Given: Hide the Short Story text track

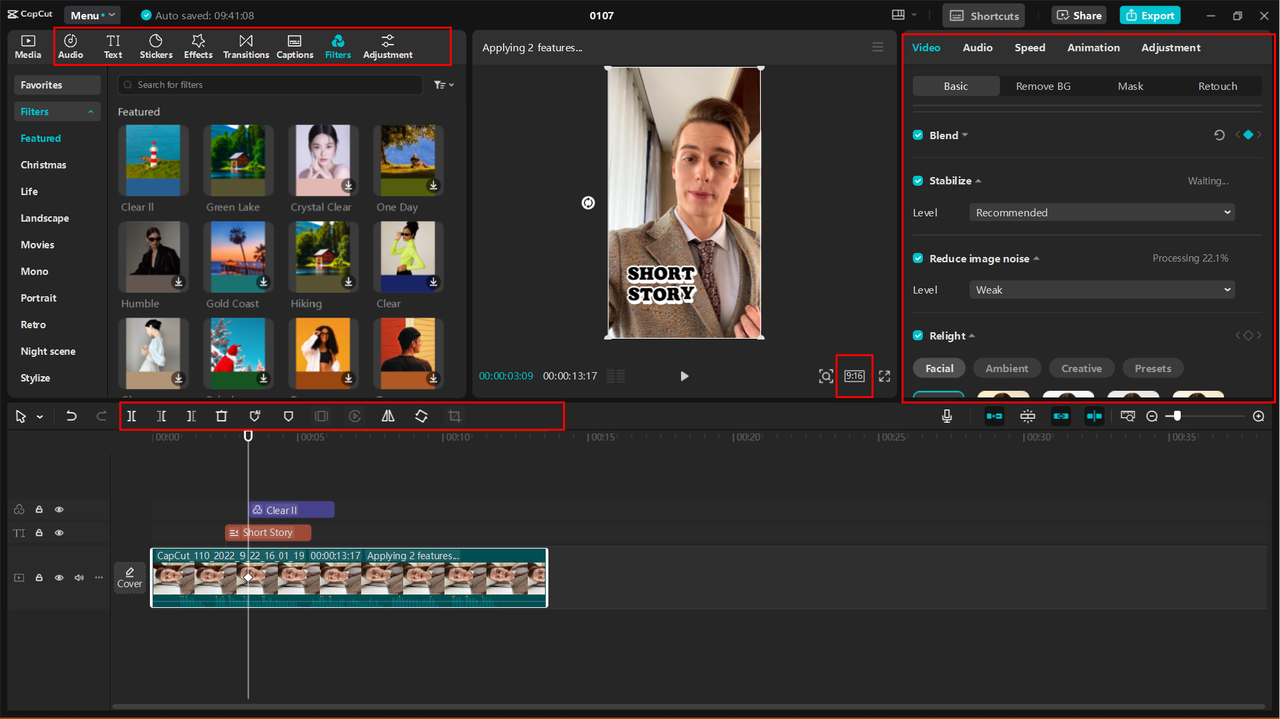Looking at the screenshot, I should [x=59, y=533].
